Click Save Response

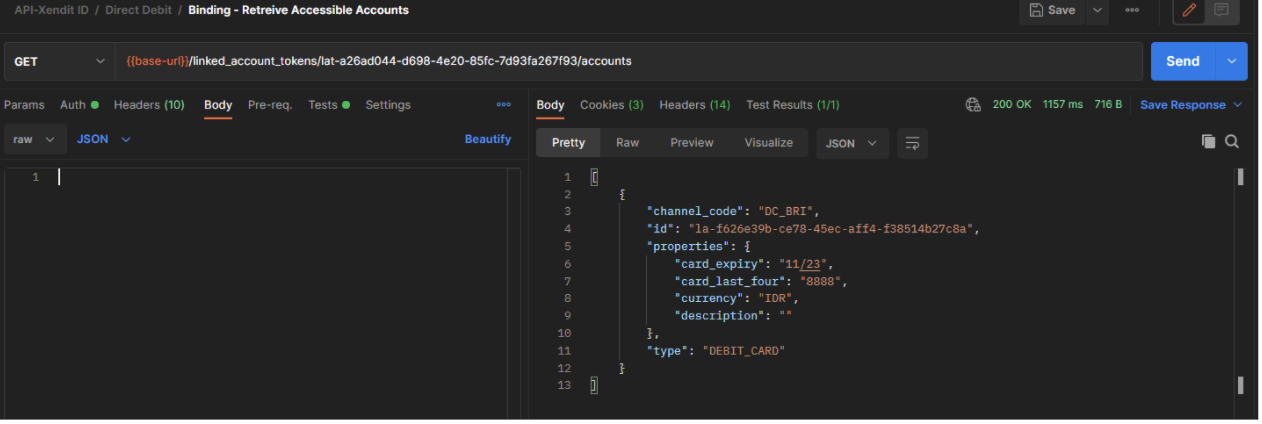pos(1191,105)
